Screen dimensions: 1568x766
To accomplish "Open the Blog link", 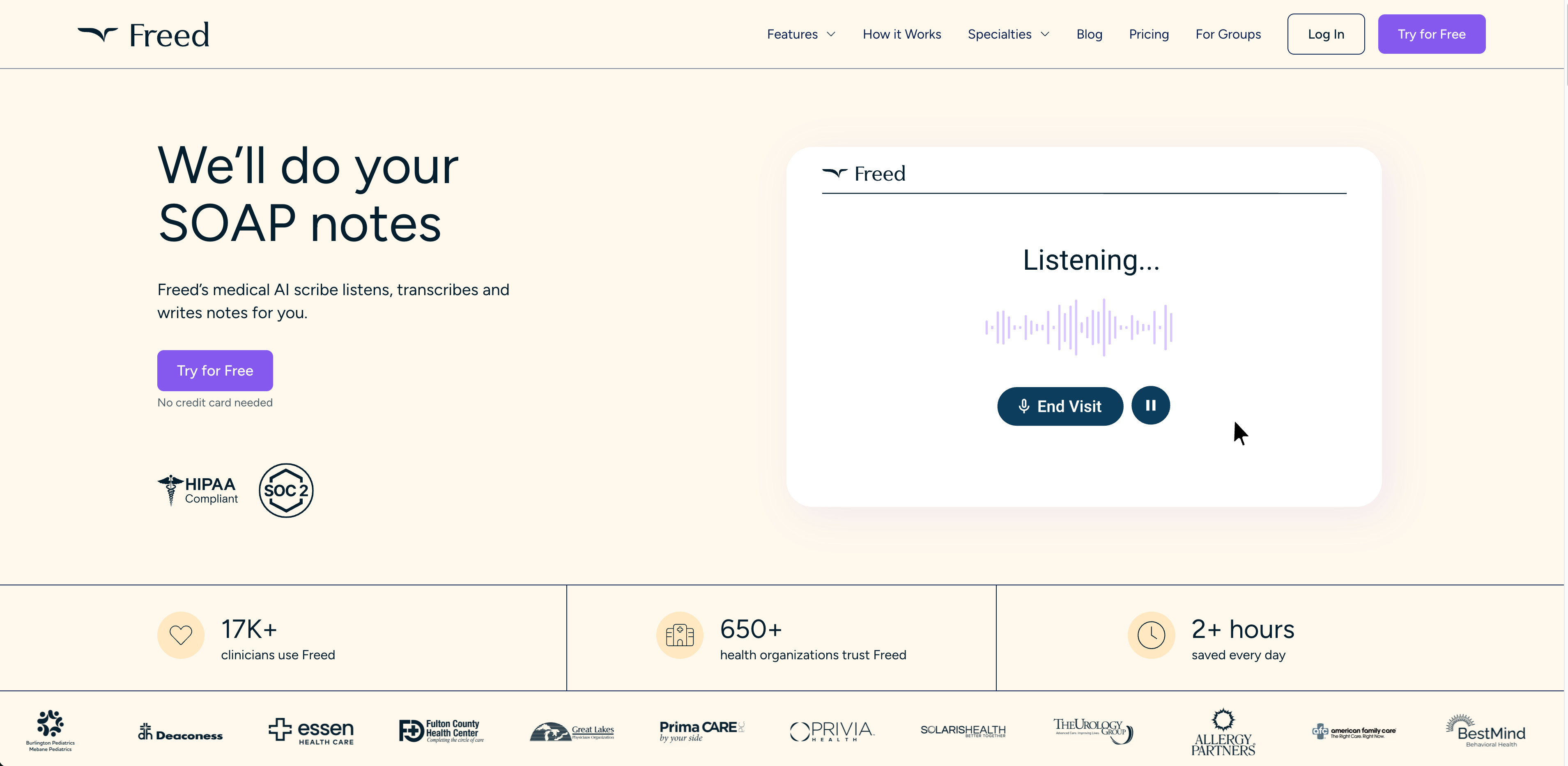I will [x=1089, y=34].
